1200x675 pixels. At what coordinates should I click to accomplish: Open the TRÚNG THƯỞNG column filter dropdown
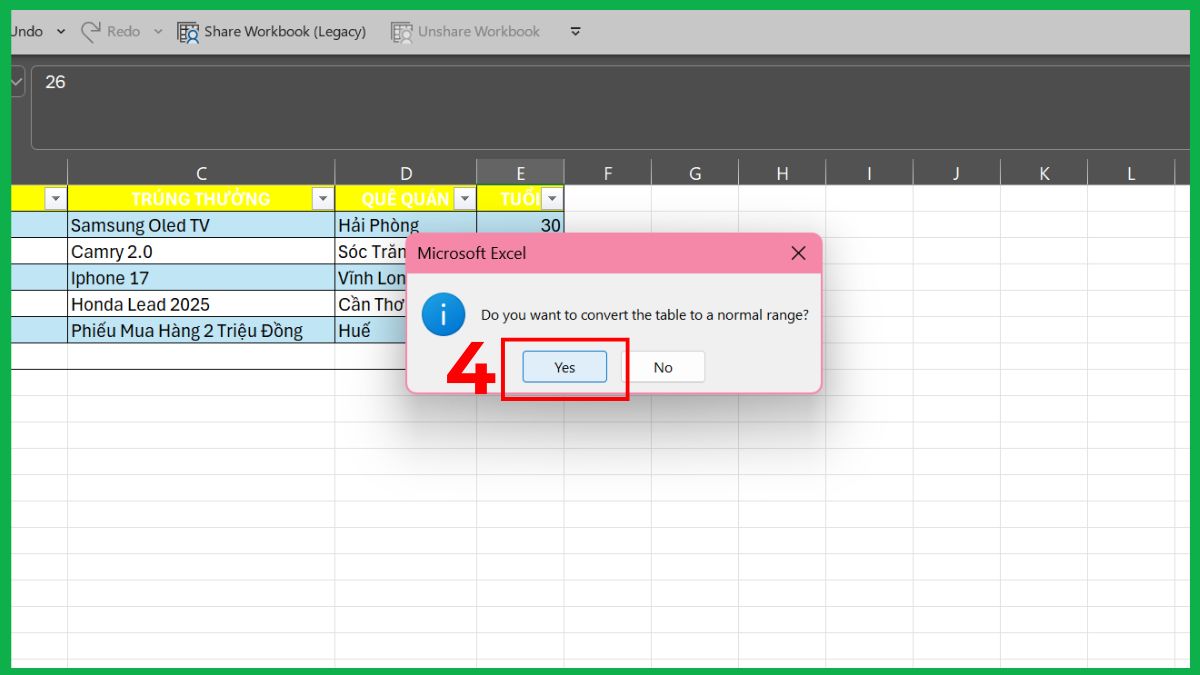click(322, 198)
